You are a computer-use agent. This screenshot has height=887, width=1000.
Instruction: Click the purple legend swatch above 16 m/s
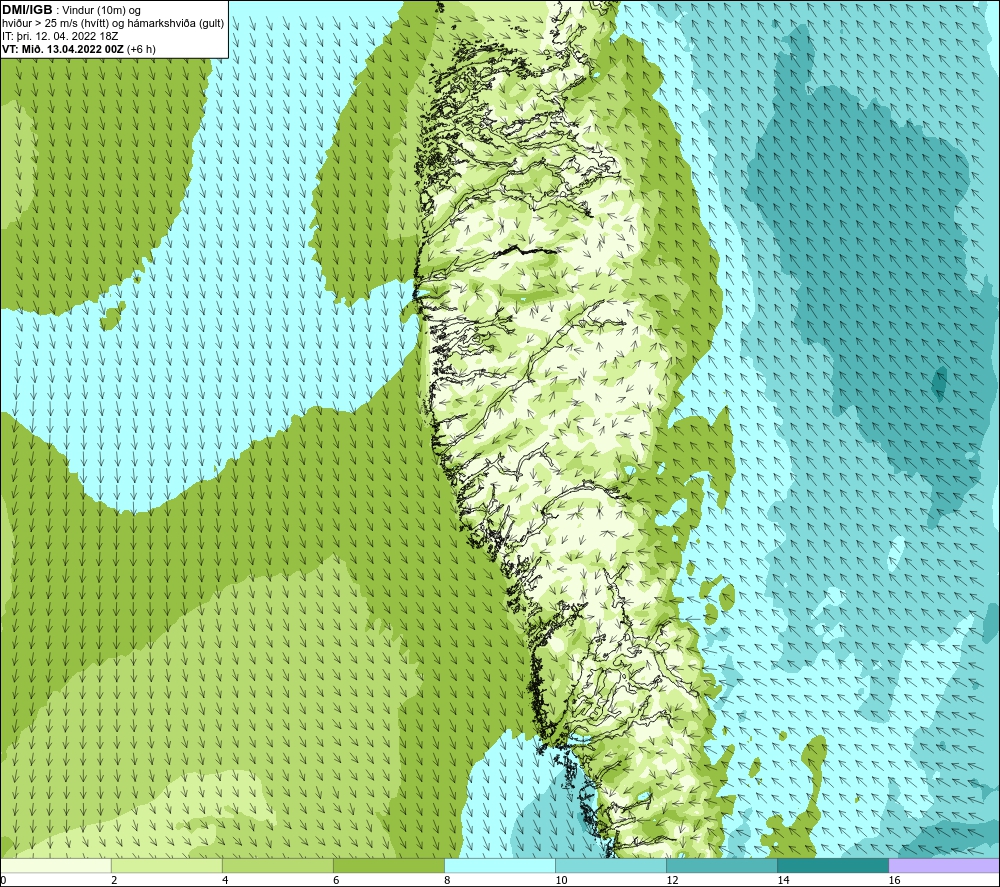click(944, 865)
